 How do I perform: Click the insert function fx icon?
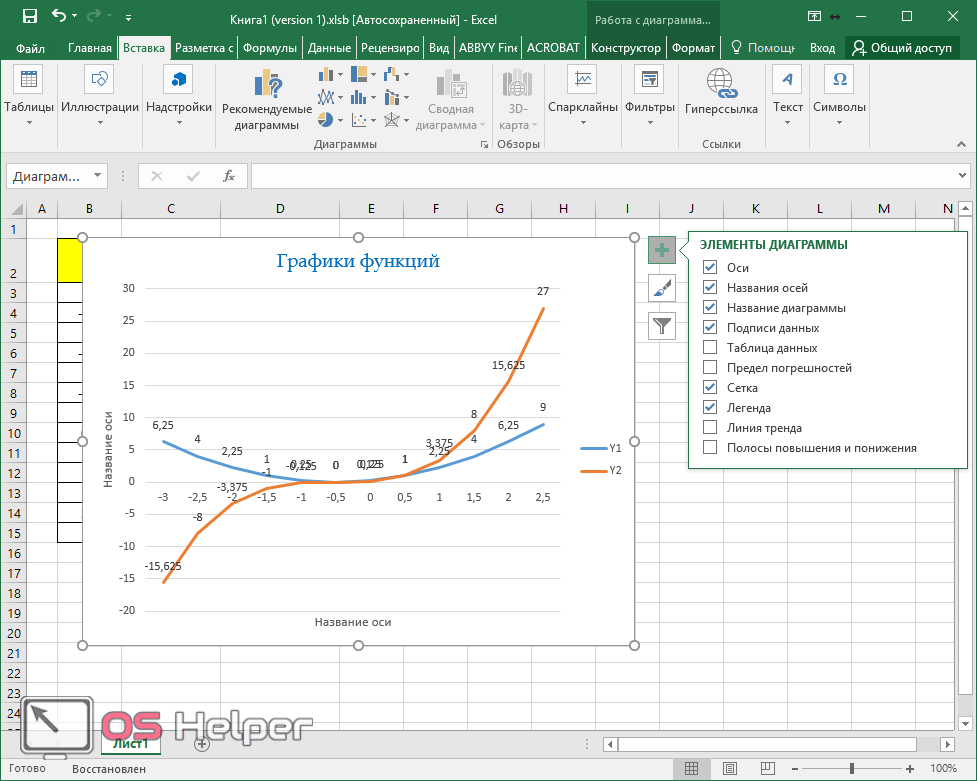click(x=229, y=176)
